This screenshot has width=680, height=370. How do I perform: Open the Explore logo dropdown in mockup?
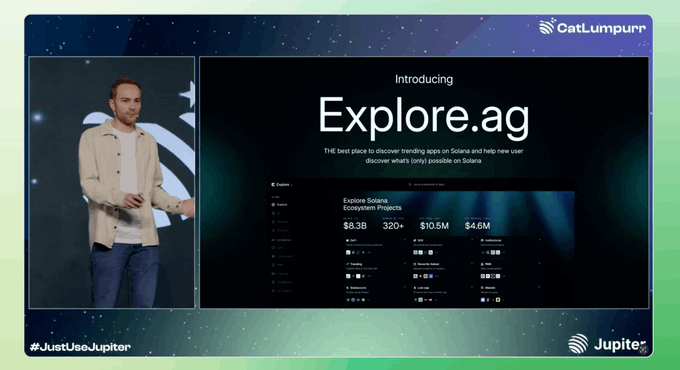(282, 185)
